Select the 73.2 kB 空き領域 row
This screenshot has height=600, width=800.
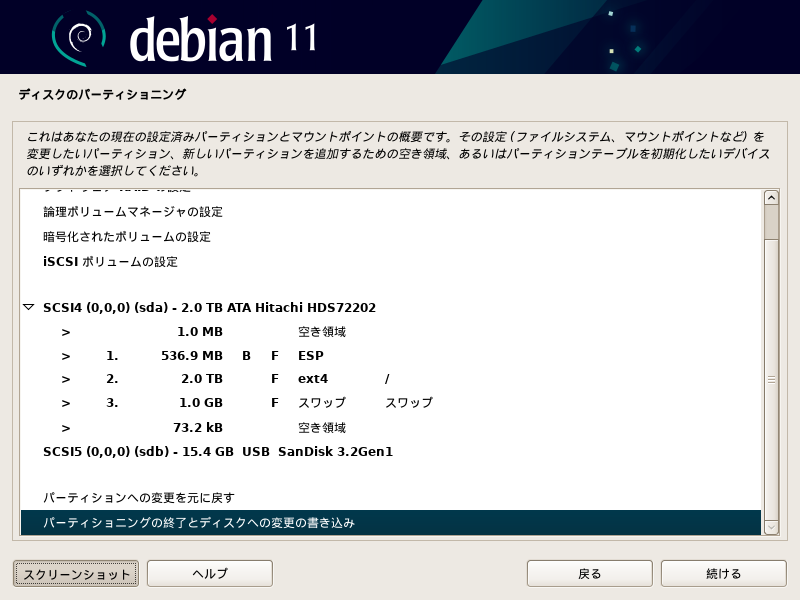pos(391,428)
